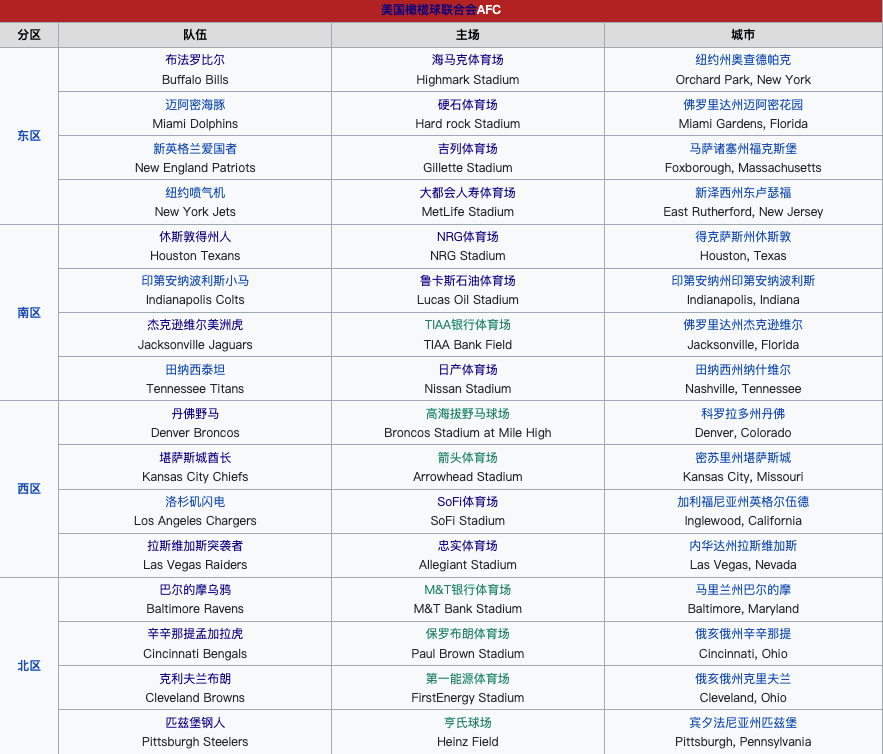Visit the 克利夫兰布朗 team link
The width and height of the screenshot is (883, 754).
click(x=195, y=679)
